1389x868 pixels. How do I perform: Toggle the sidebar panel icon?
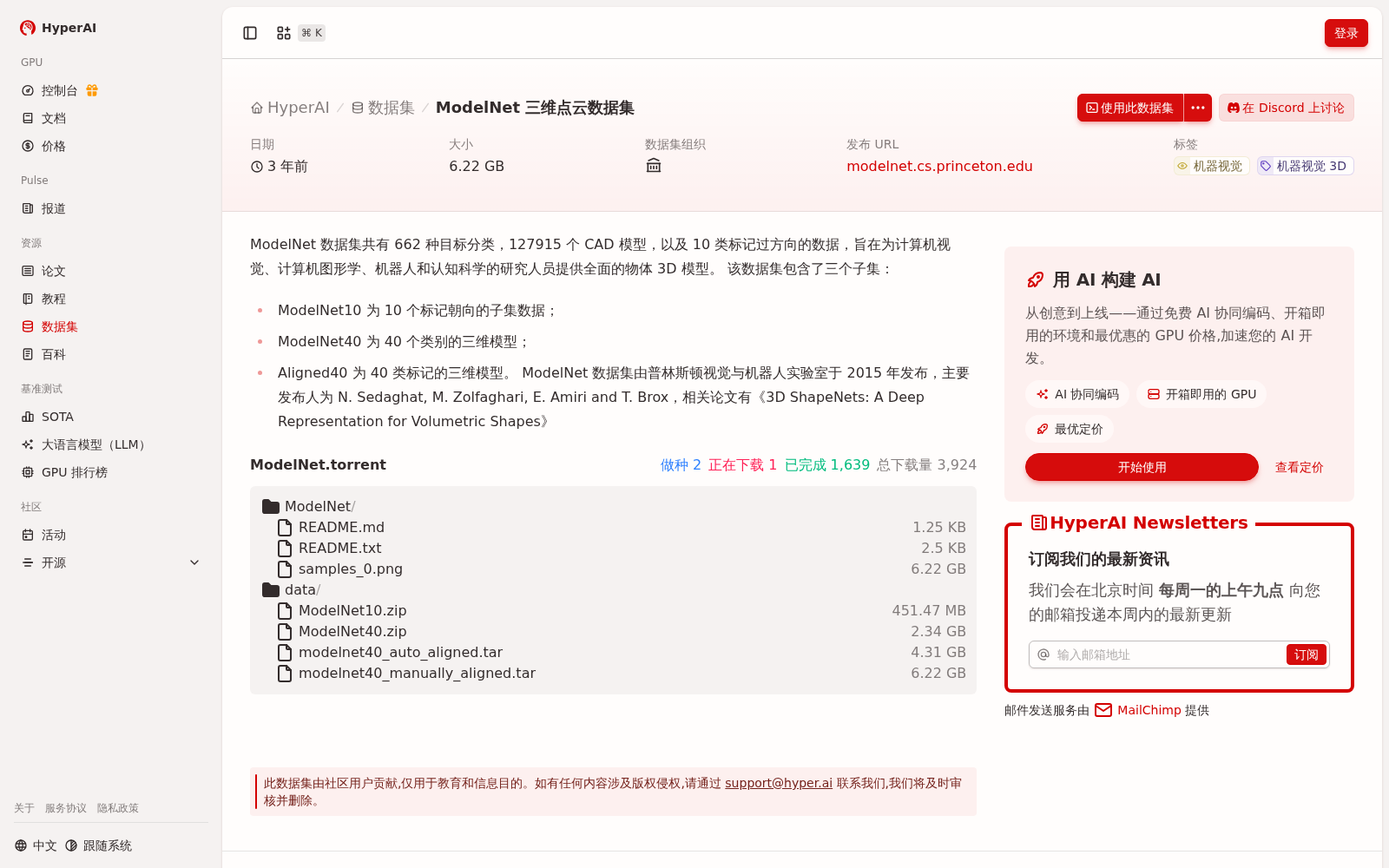250,33
